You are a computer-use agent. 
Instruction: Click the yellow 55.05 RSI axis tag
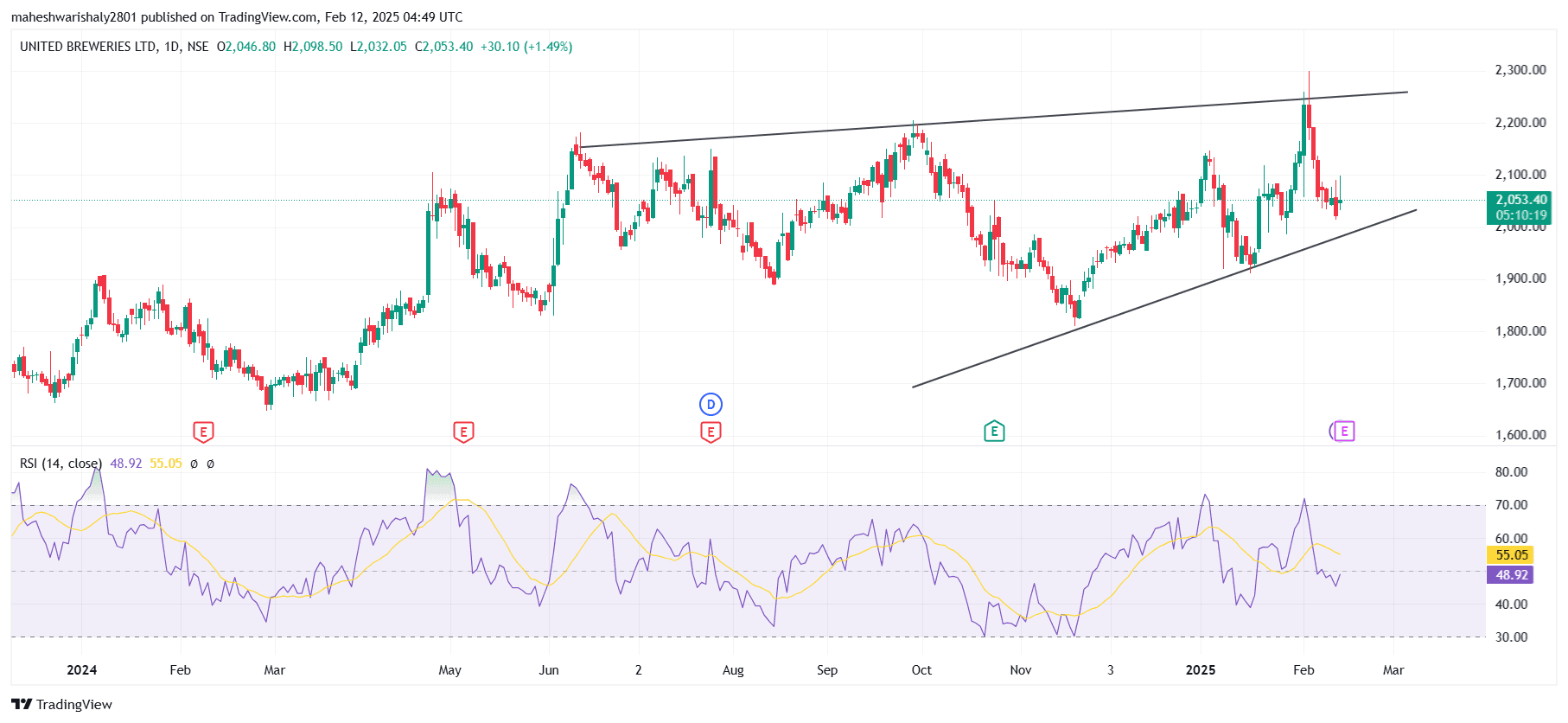click(1512, 555)
